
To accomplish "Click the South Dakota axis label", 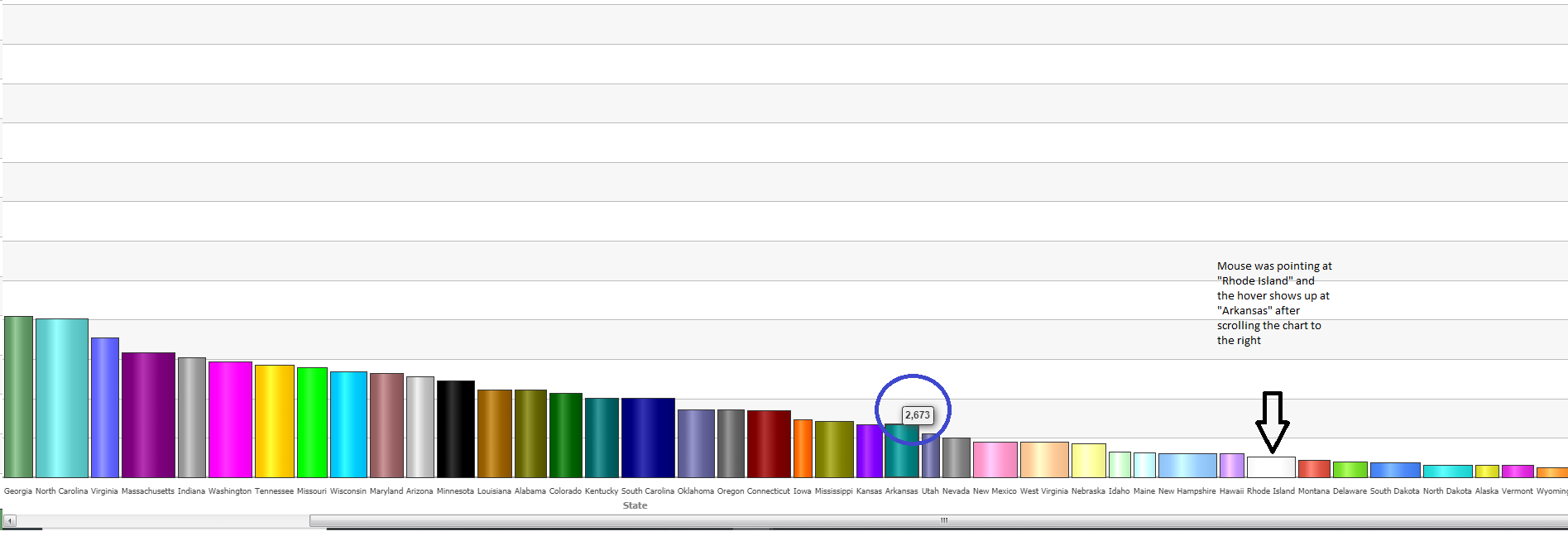I will (x=1394, y=491).
